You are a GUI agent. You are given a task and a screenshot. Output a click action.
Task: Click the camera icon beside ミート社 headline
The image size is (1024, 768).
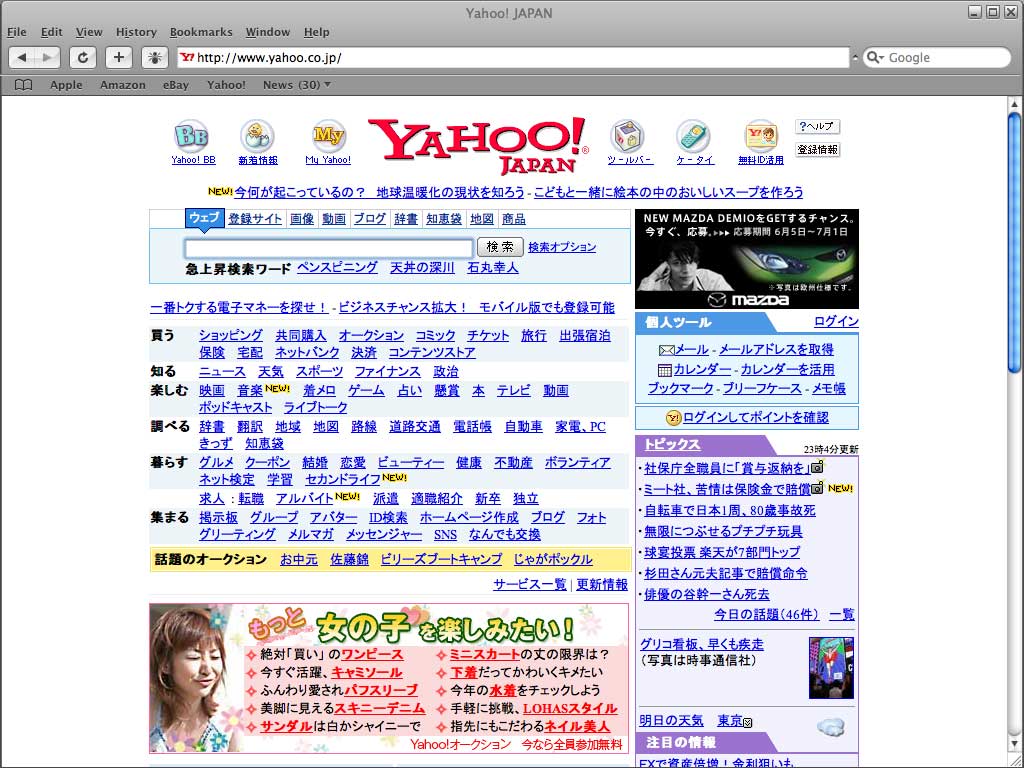(817, 488)
